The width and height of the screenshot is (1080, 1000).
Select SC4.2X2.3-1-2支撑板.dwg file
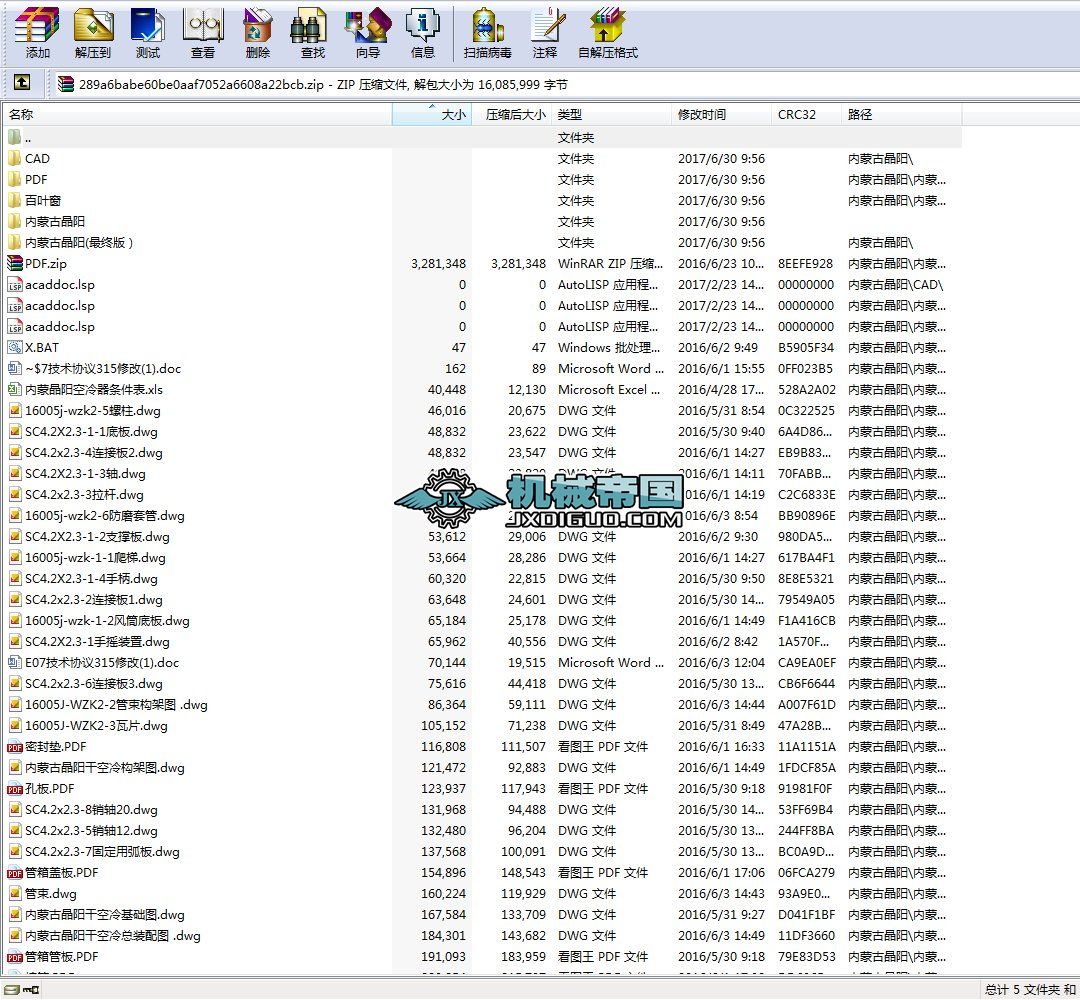pos(482,537)
